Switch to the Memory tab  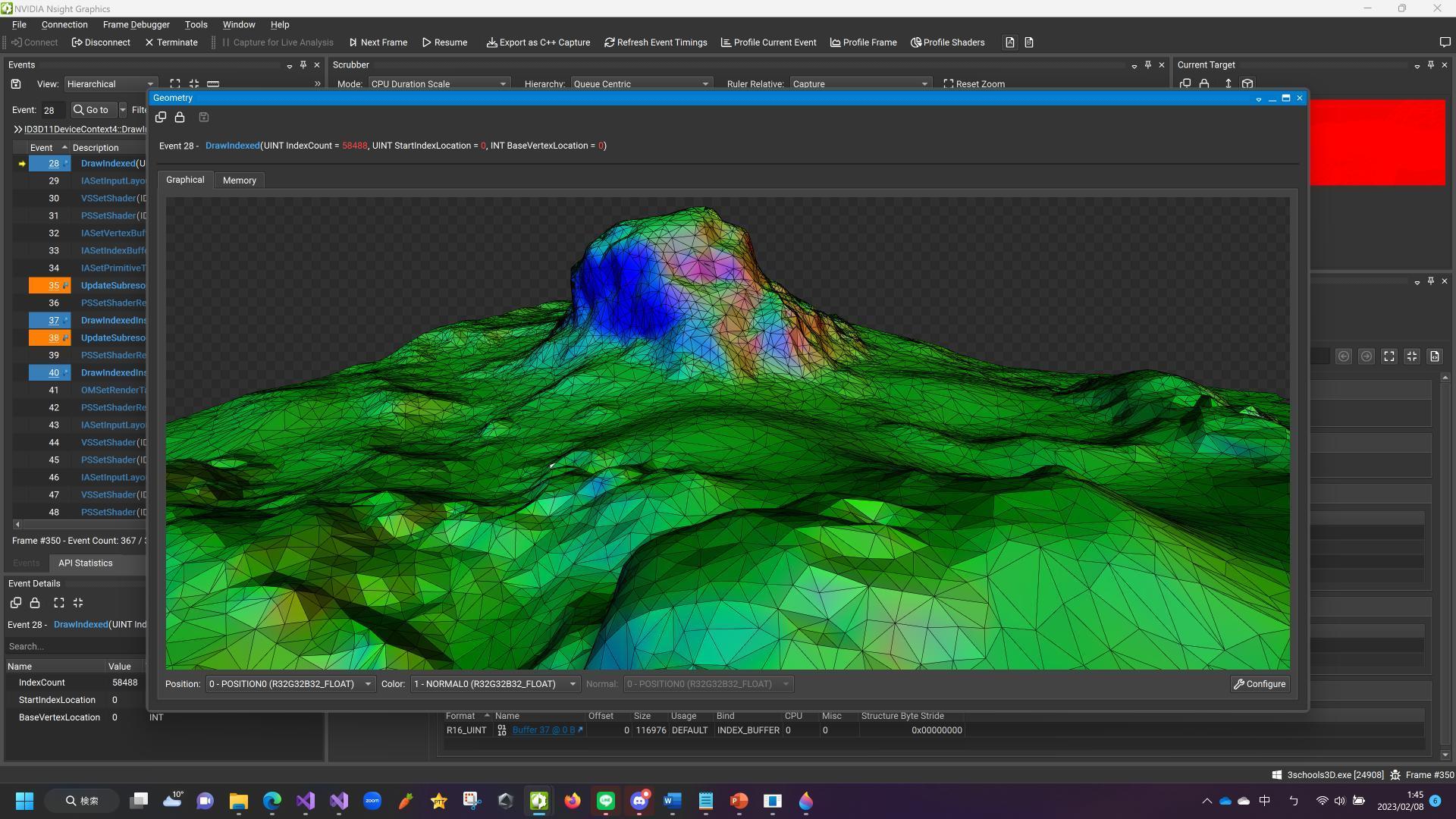tap(240, 180)
